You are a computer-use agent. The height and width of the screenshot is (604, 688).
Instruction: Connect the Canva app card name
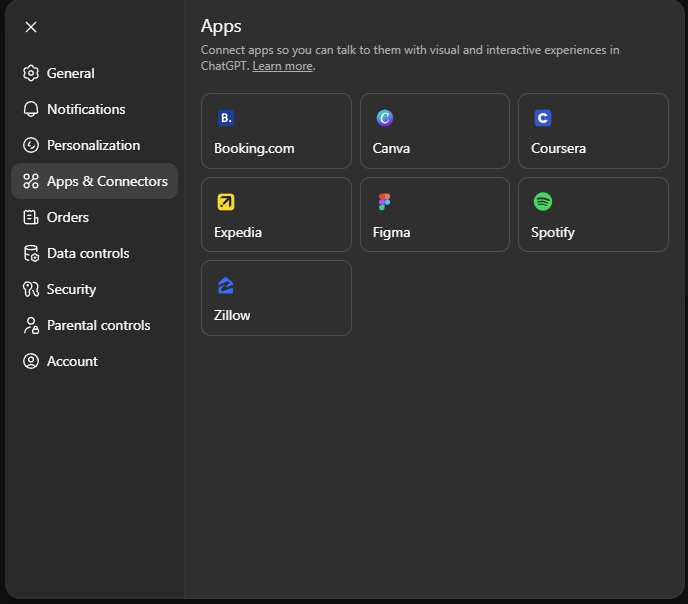(391, 148)
